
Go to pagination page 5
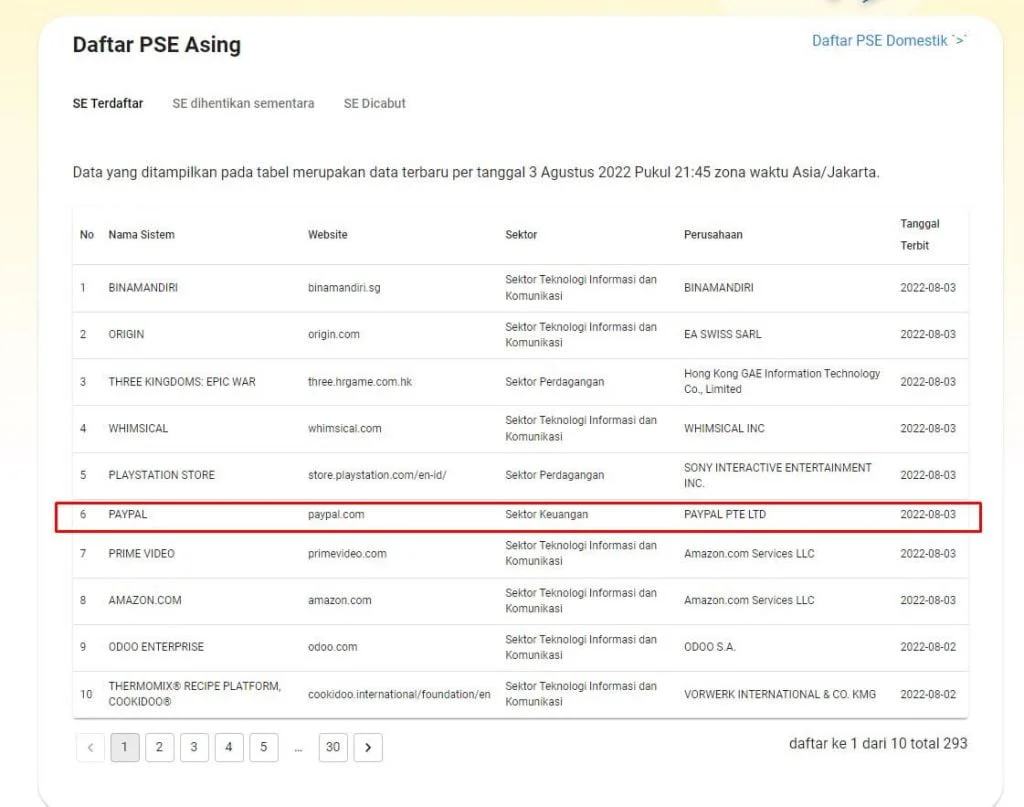coord(264,747)
